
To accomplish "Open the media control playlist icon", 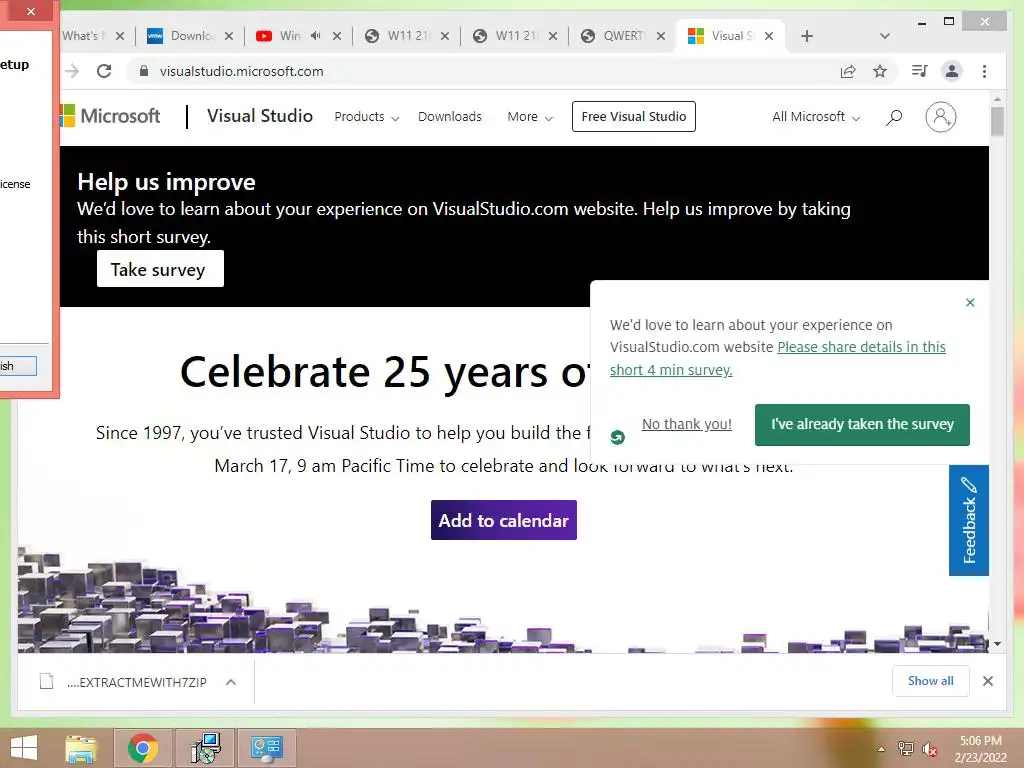I will coord(920,71).
